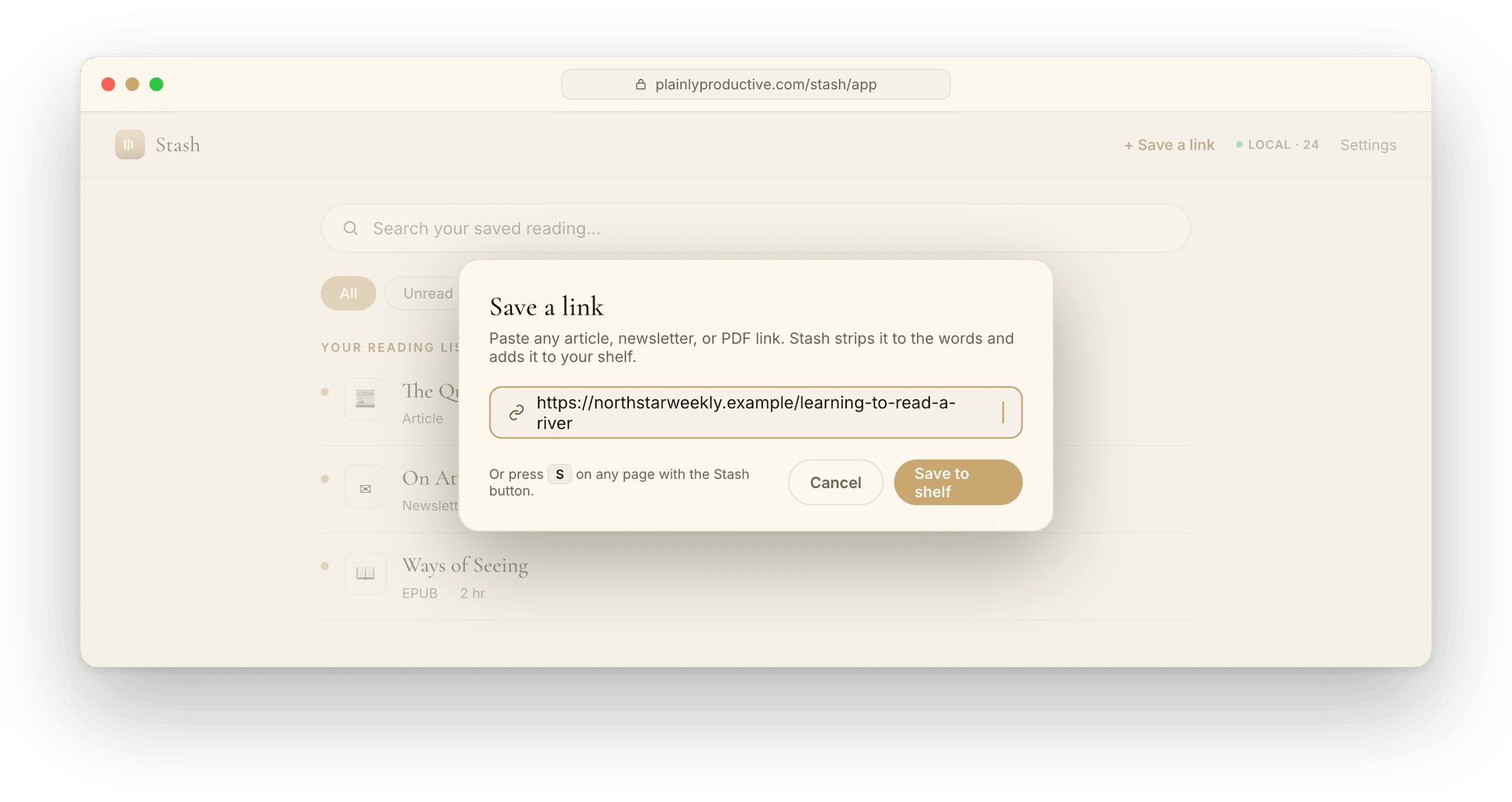Open the Ways of Seeing title
Image resolution: width=1512 pixels, height=802 pixels.
click(465, 565)
